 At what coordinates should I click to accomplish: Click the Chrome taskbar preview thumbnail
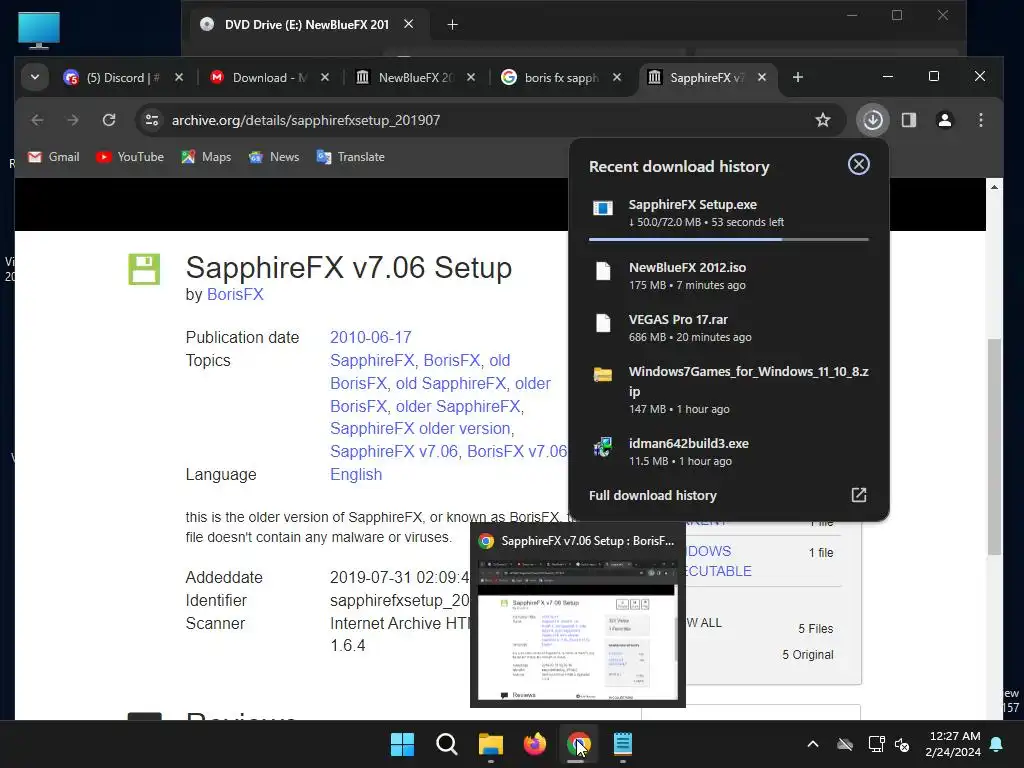point(578,628)
